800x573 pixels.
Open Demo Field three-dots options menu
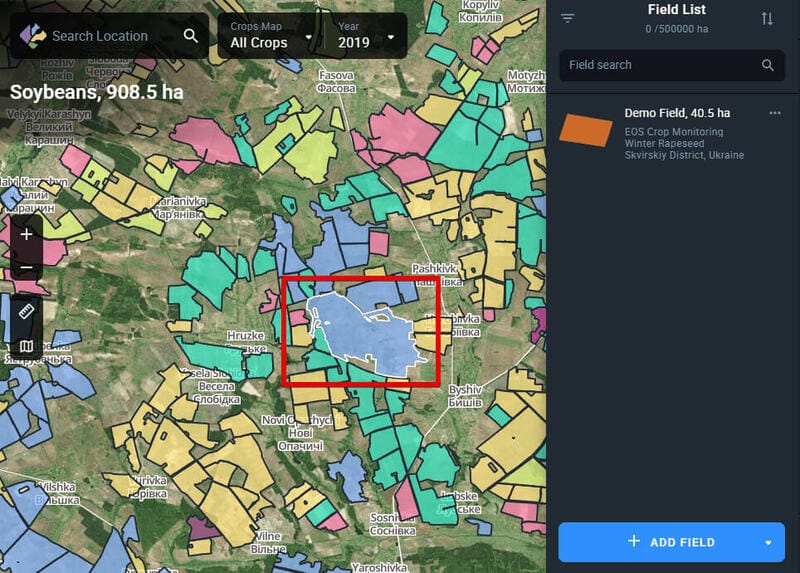click(x=774, y=113)
